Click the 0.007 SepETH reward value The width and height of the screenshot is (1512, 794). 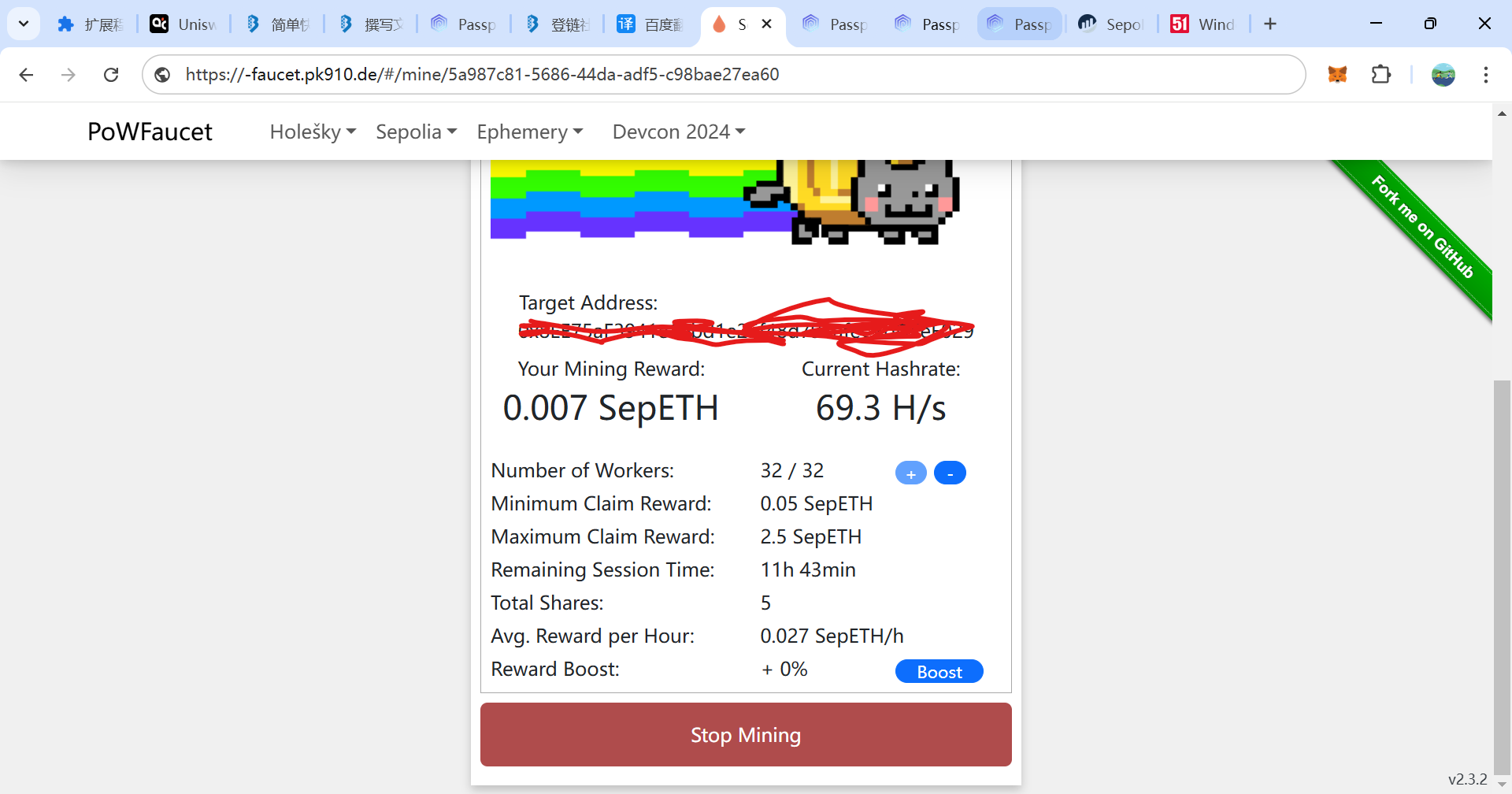click(x=610, y=409)
